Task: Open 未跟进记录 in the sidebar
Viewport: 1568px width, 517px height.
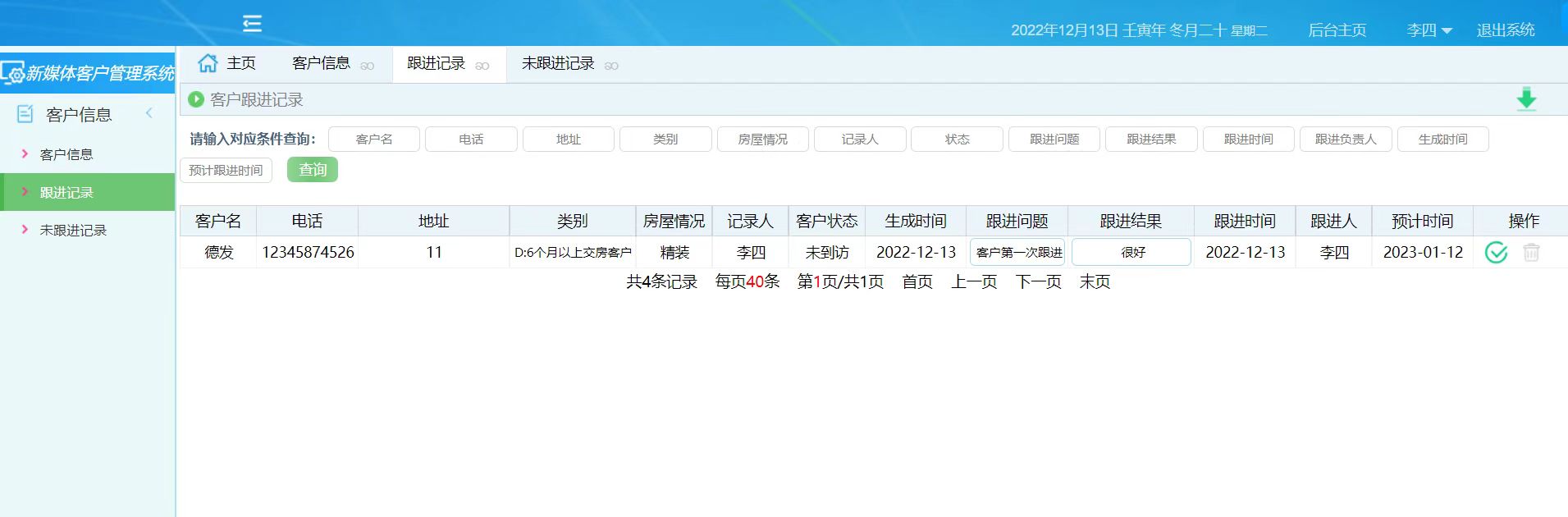Action: pos(73,231)
